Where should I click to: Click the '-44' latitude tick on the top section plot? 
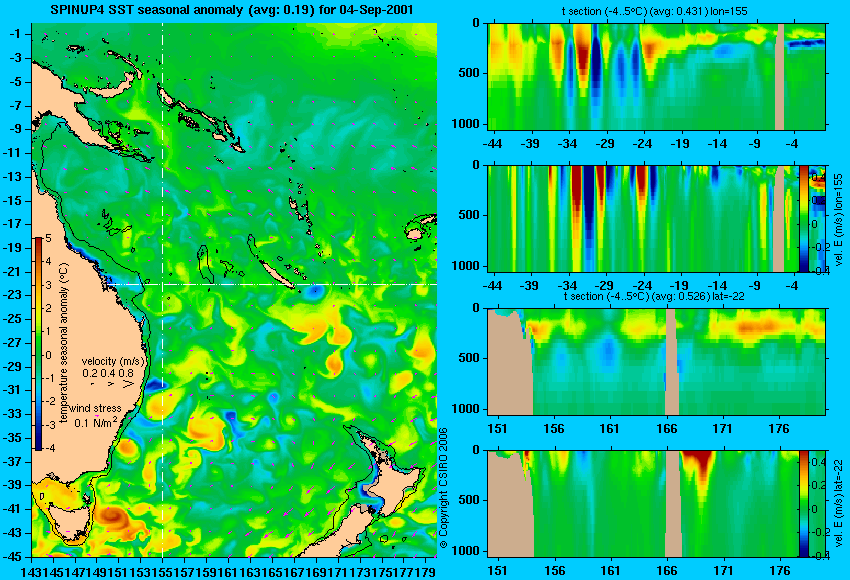tap(492, 144)
